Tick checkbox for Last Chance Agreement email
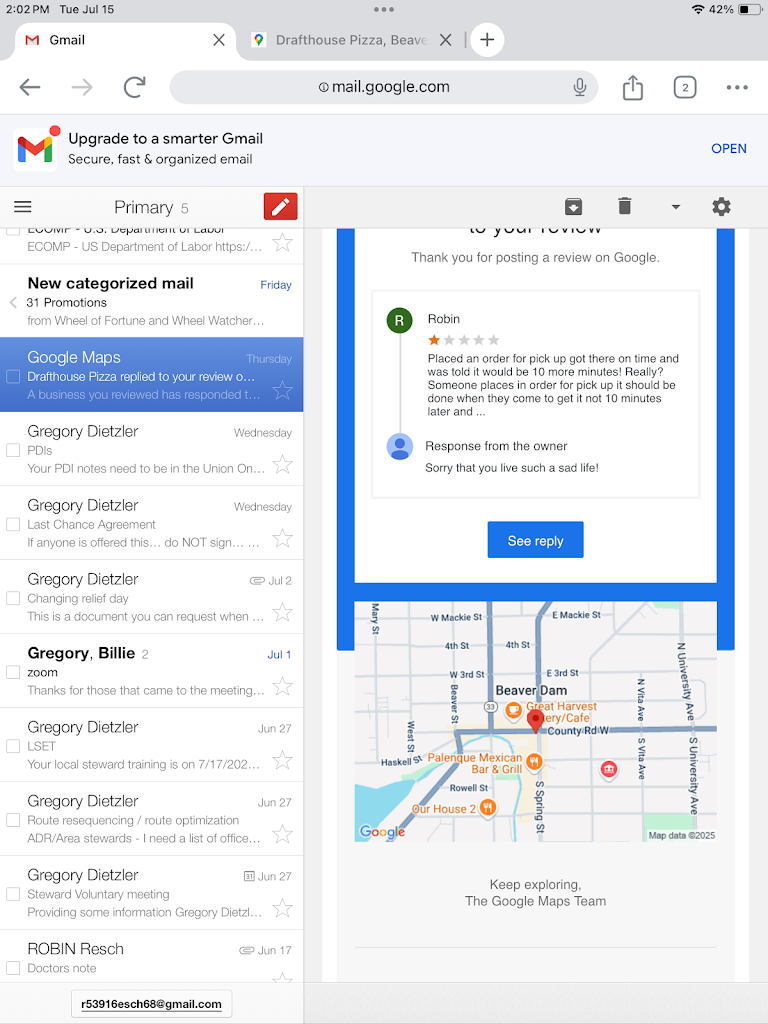768x1024 pixels. pyautogui.click(x=12, y=524)
